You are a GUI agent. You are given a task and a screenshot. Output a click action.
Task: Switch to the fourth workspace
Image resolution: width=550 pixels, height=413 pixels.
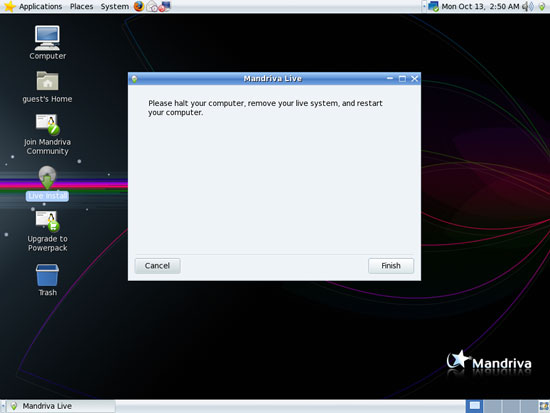(529, 406)
